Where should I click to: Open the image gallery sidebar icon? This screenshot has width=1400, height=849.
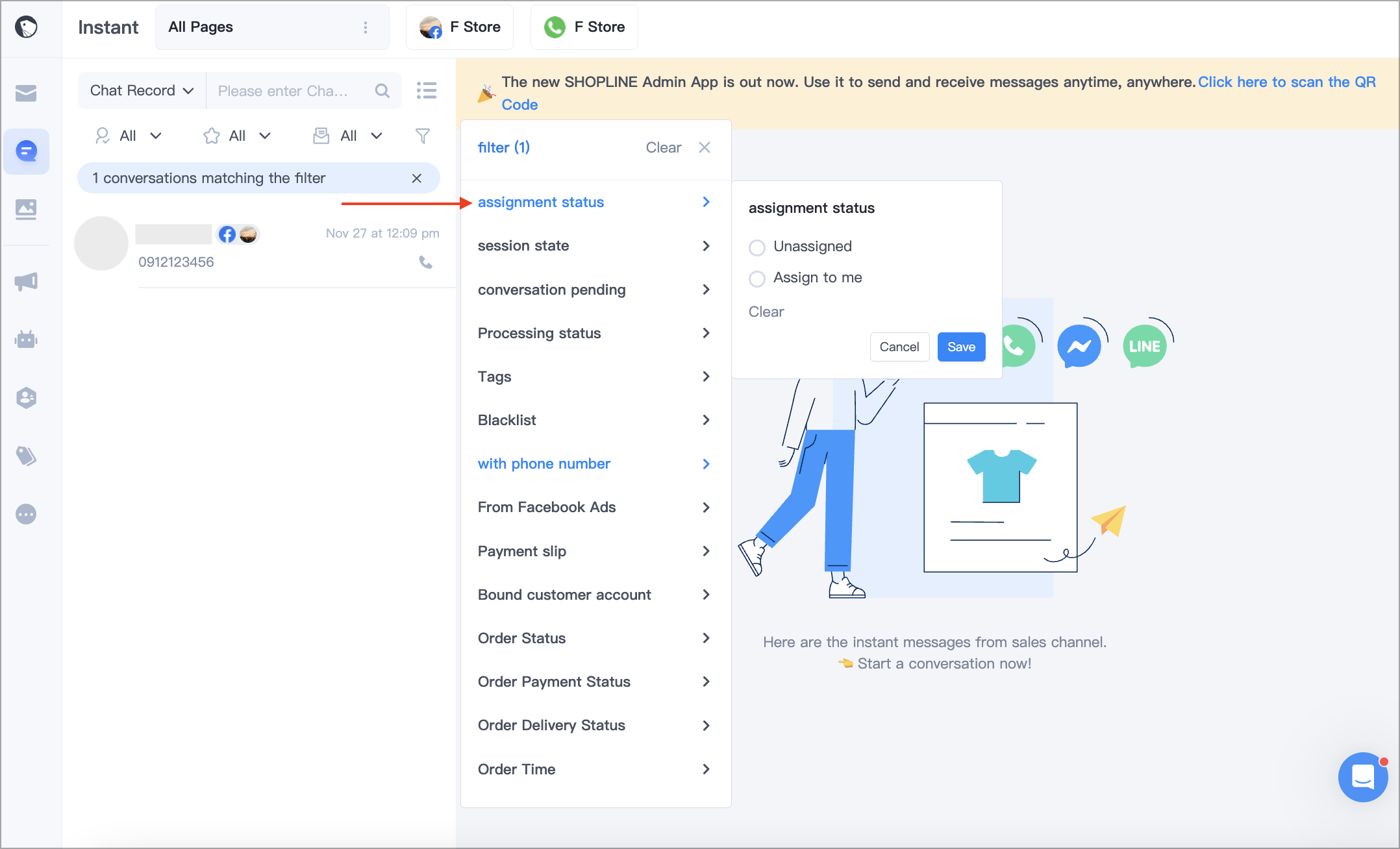click(x=26, y=209)
